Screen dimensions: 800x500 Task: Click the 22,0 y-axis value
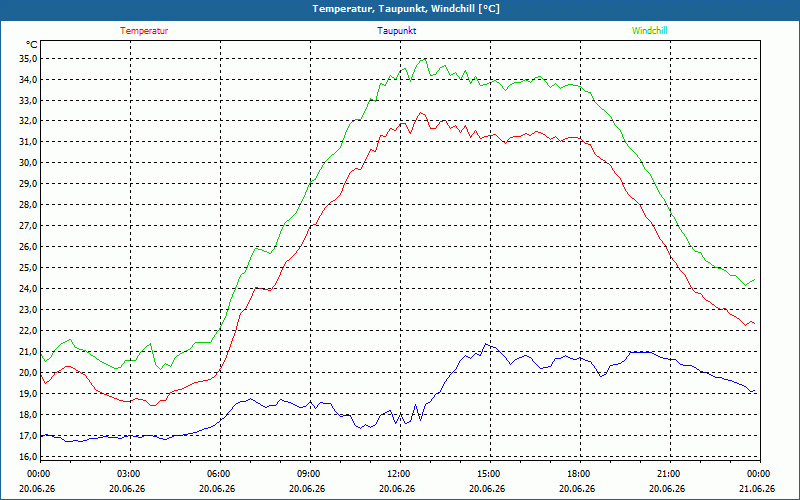(28, 331)
